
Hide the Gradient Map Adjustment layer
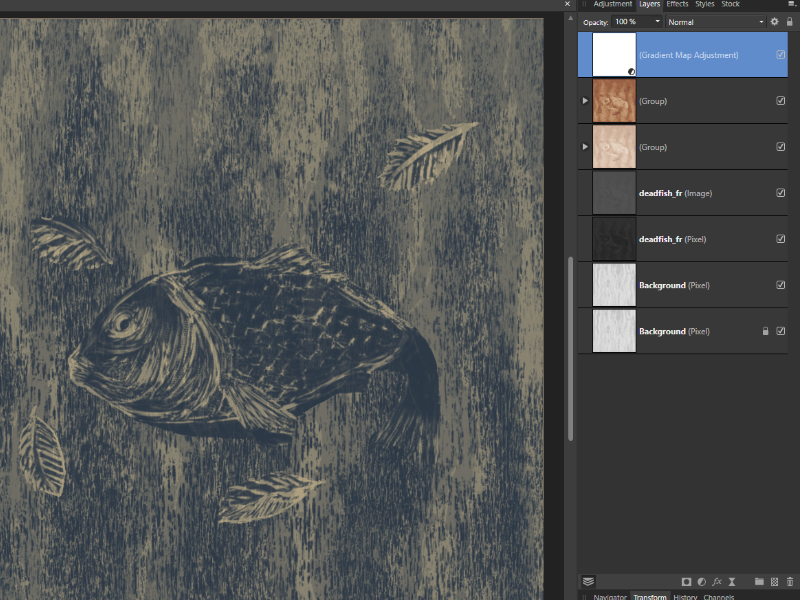[x=781, y=55]
